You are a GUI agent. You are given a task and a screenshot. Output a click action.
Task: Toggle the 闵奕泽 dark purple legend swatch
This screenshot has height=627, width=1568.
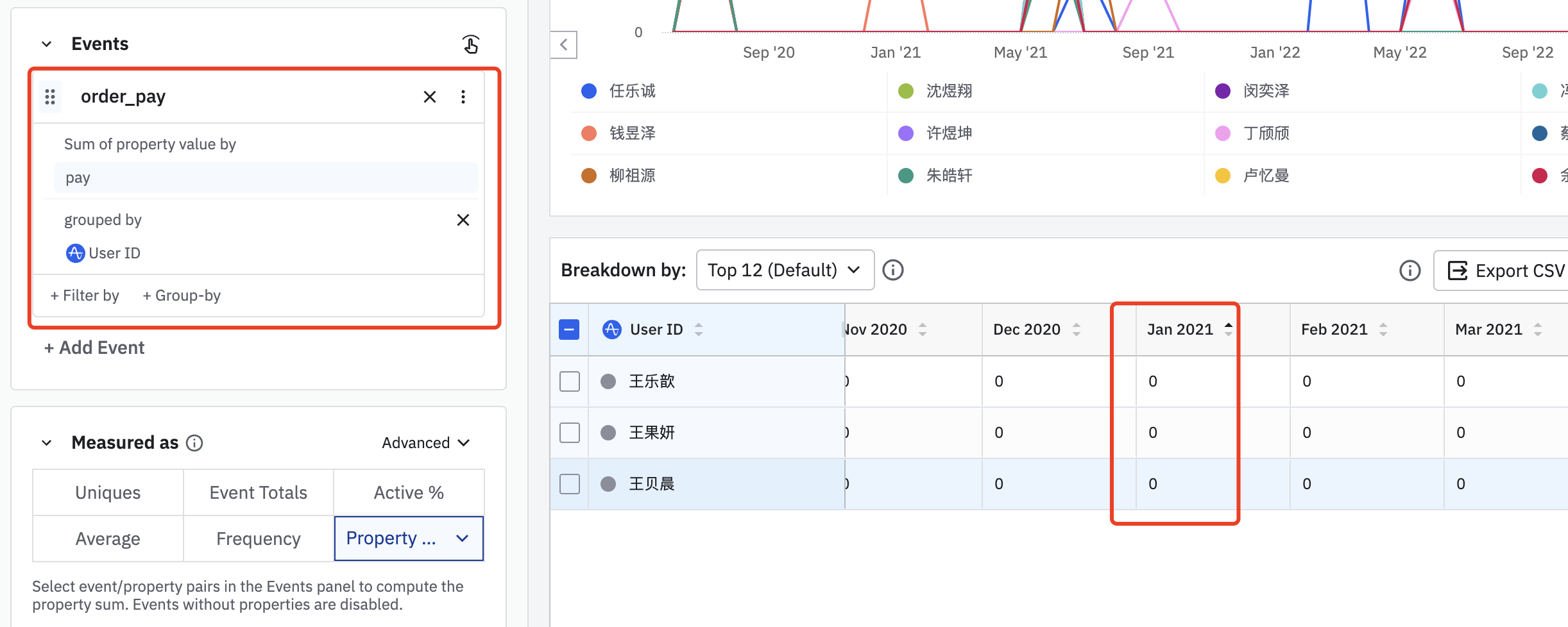coord(1223,91)
